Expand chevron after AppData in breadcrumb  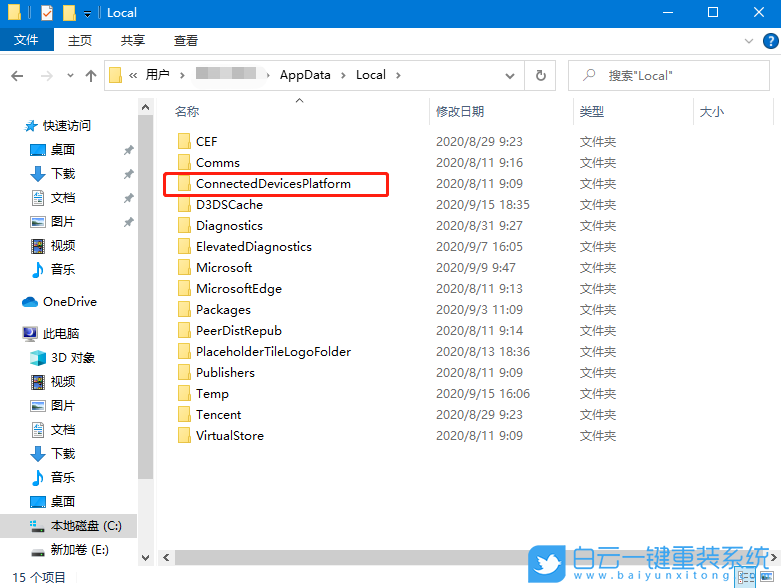(343, 75)
